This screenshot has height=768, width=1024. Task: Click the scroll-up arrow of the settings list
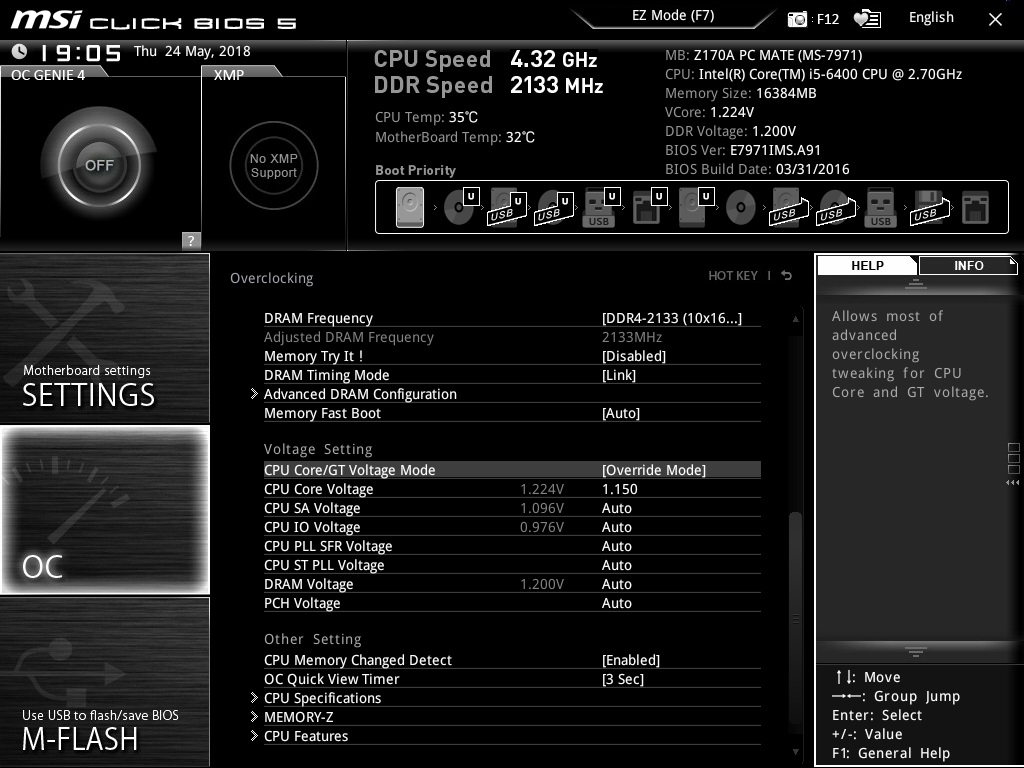pyautogui.click(x=795, y=319)
